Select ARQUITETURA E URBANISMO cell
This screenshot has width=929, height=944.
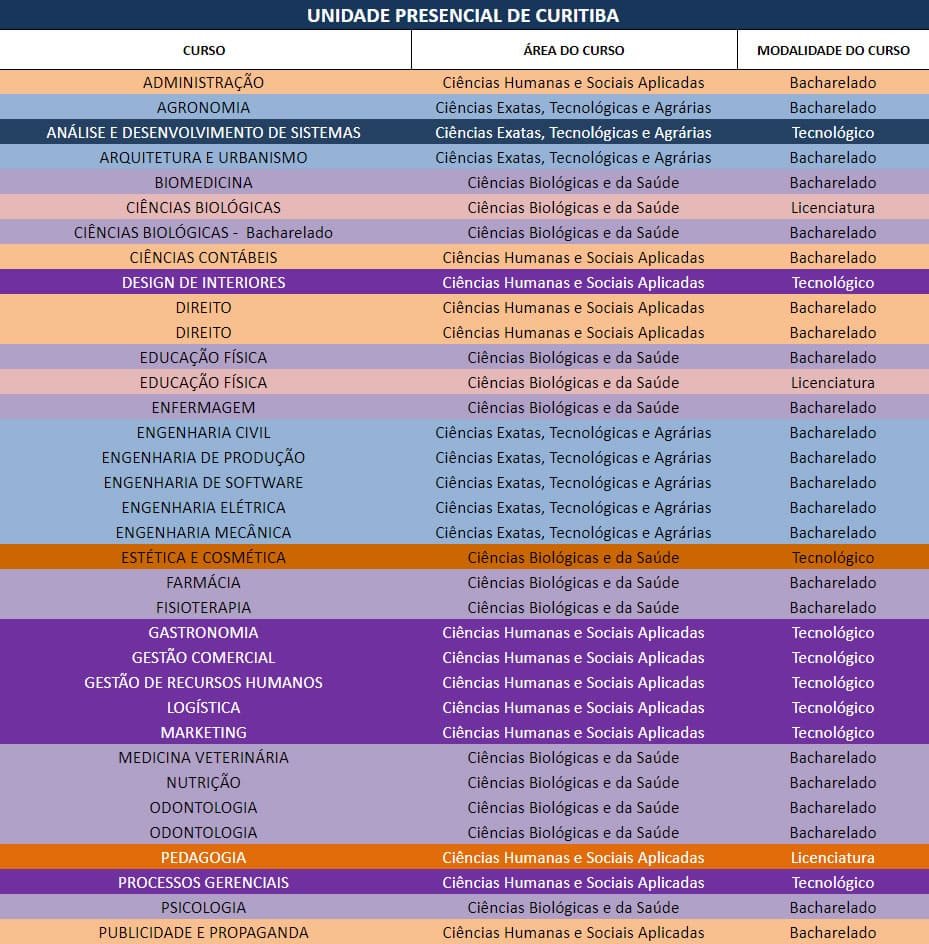point(204,158)
